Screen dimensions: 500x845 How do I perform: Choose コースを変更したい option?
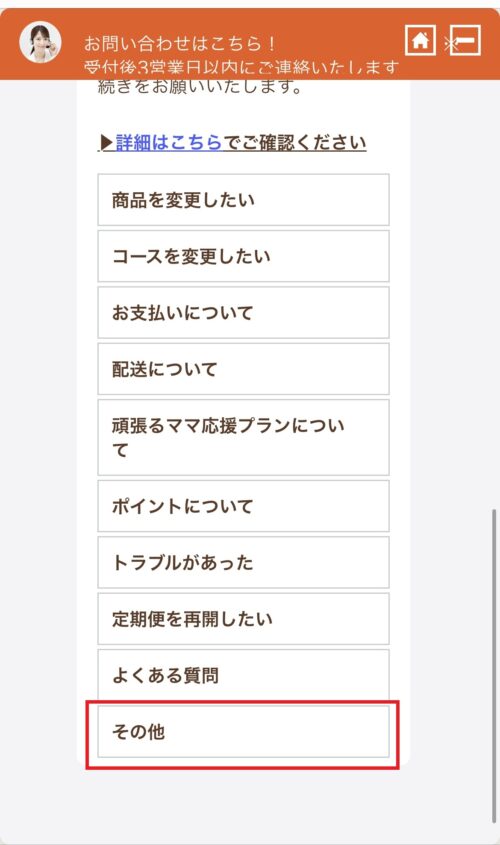pyautogui.click(x=243, y=257)
